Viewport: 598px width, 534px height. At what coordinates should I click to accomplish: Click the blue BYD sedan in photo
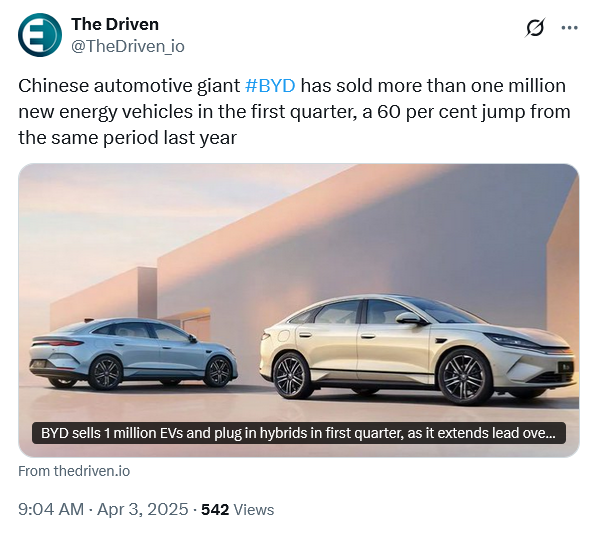[133, 353]
